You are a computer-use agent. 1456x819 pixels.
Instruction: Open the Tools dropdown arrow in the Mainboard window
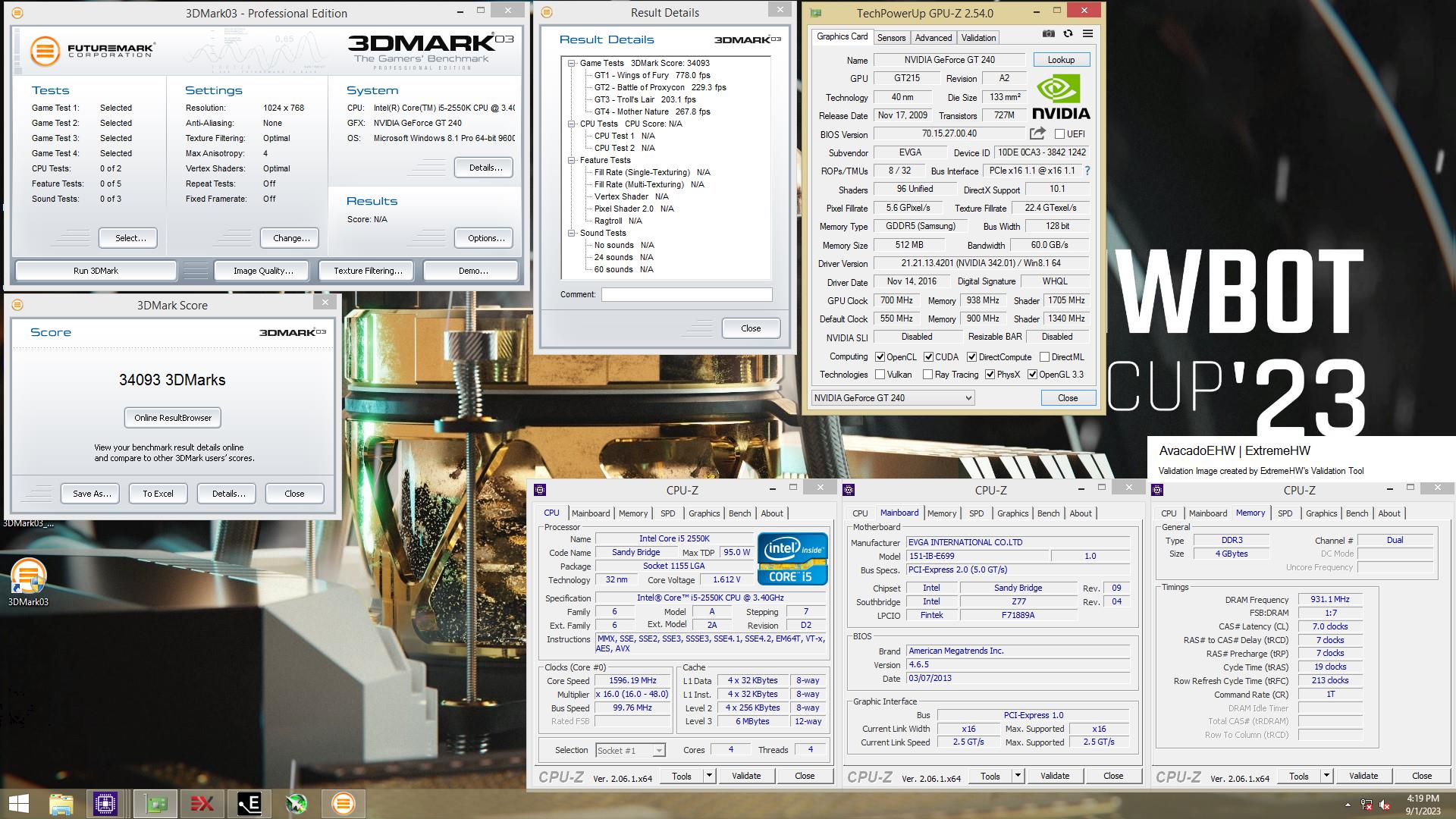[1018, 776]
